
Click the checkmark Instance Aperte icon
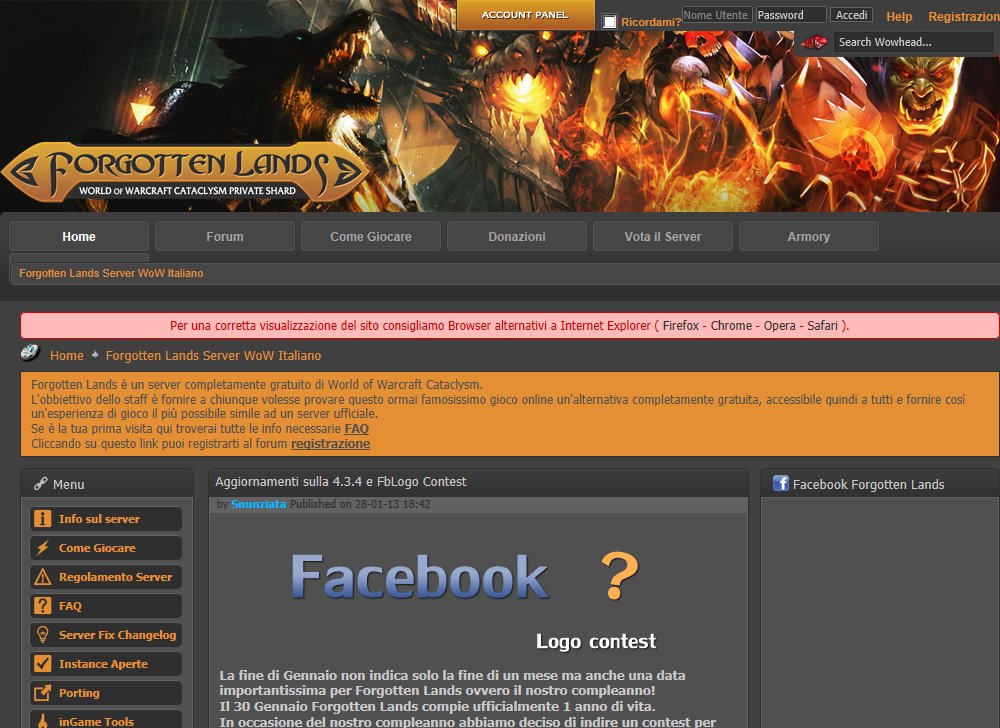click(42, 664)
